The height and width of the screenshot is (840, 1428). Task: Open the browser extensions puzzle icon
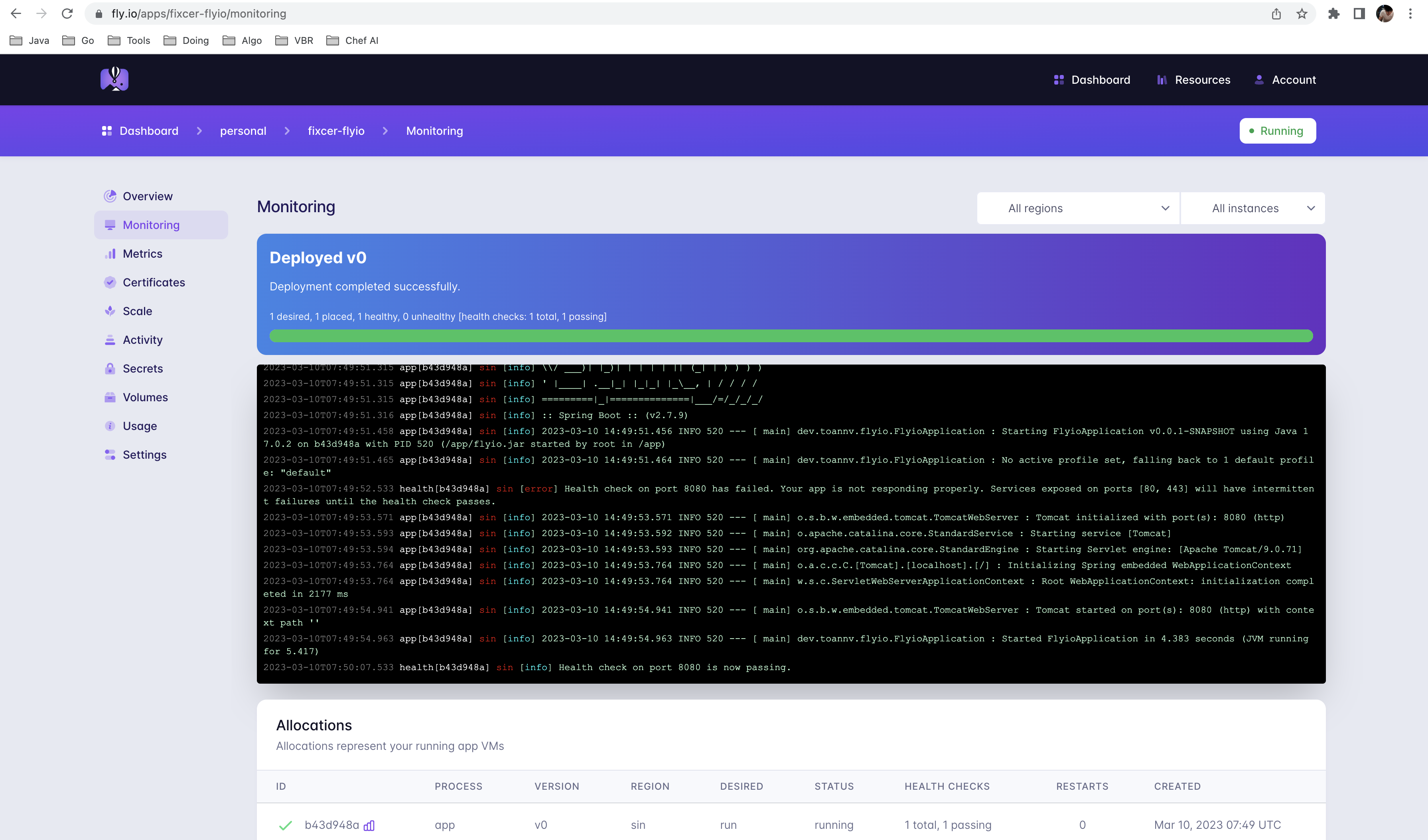point(1333,14)
